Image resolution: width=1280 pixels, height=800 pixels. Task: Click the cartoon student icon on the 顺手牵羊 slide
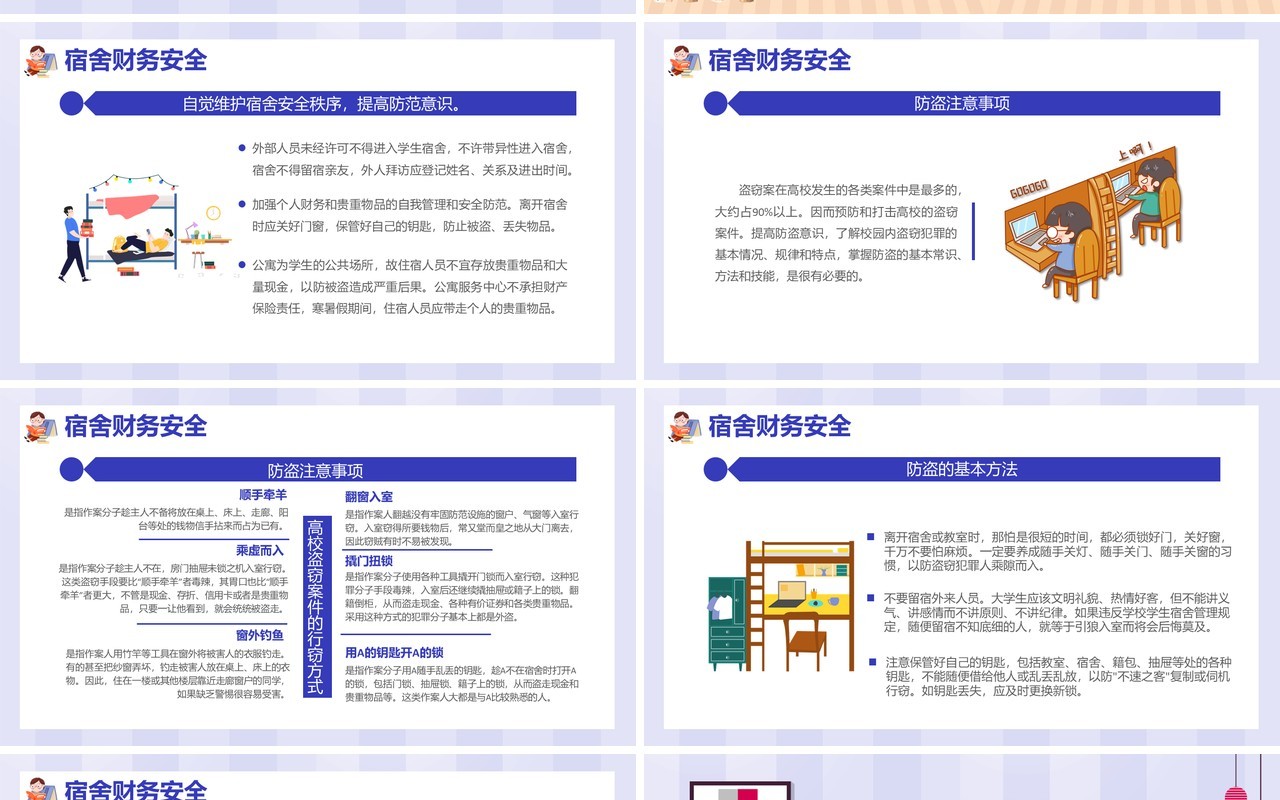click(x=39, y=428)
